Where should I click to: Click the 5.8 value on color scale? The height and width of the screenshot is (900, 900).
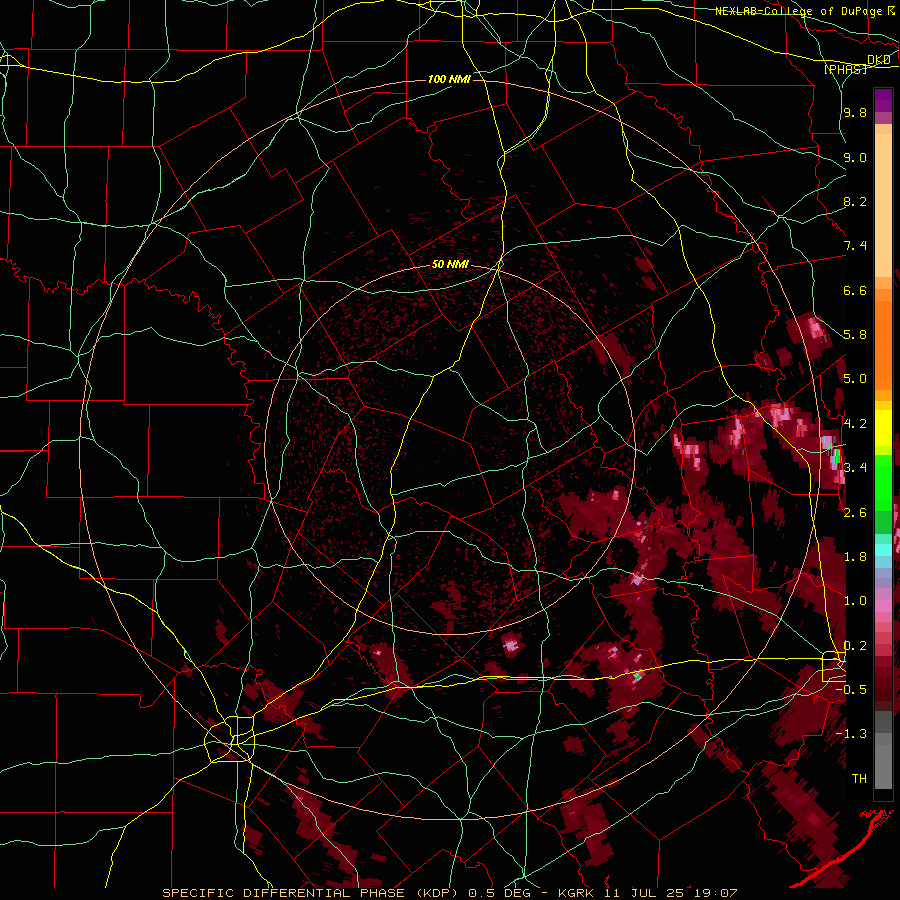point(855,335)
